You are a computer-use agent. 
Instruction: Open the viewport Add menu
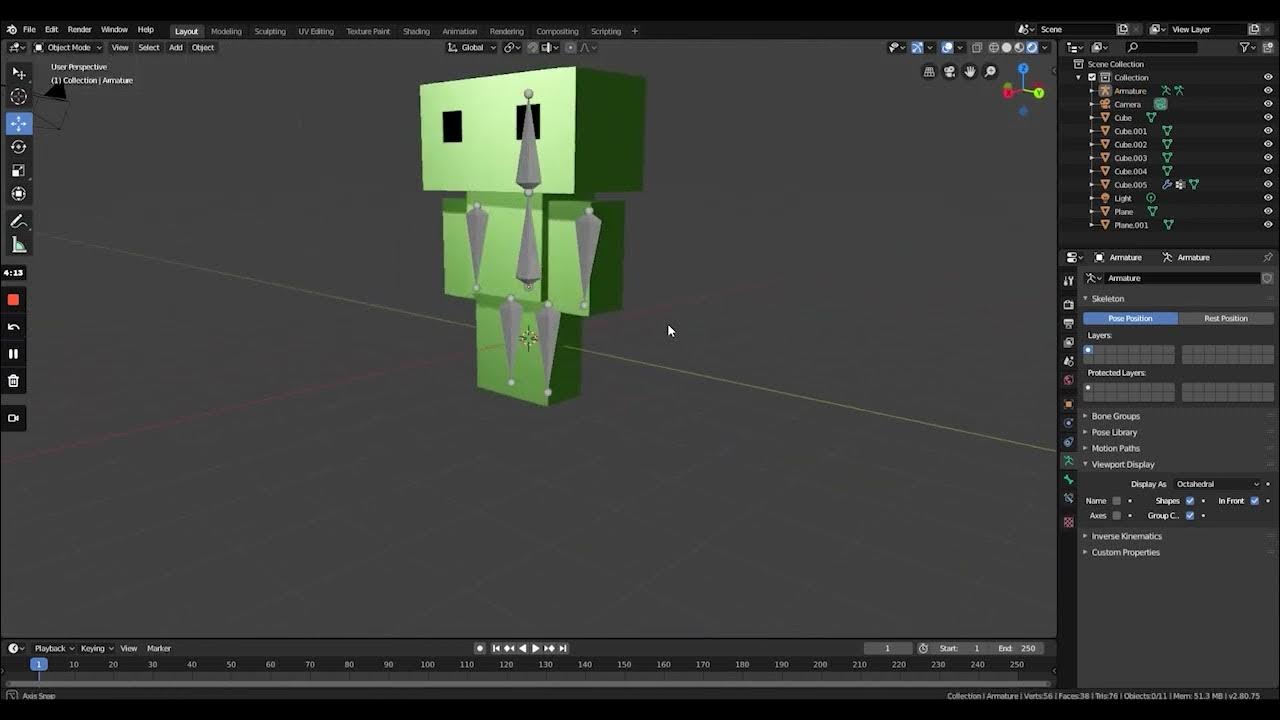(175, 47)
